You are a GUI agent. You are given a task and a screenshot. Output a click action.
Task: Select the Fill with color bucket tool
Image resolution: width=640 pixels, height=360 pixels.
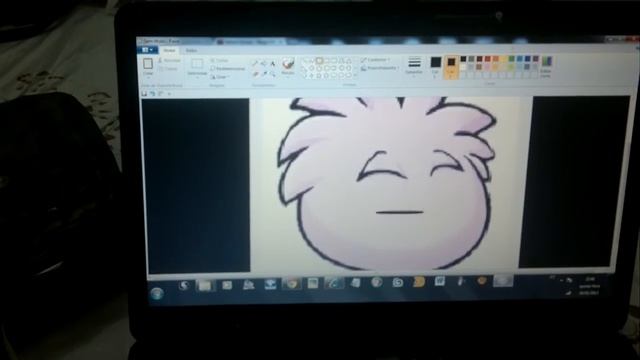[264, 63]
